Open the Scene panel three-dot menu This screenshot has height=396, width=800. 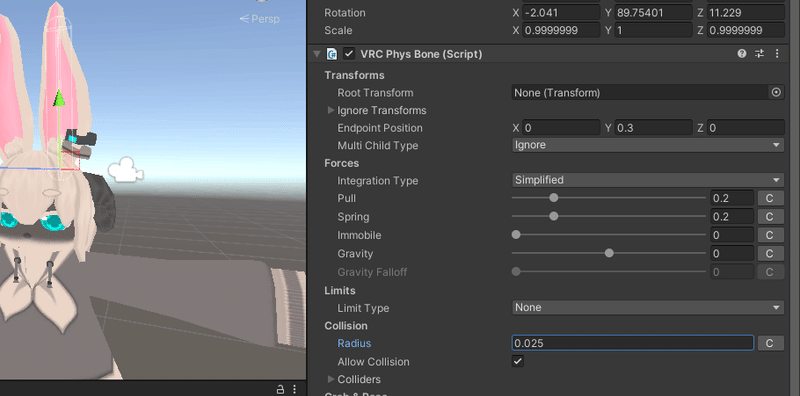pos(295,389)
